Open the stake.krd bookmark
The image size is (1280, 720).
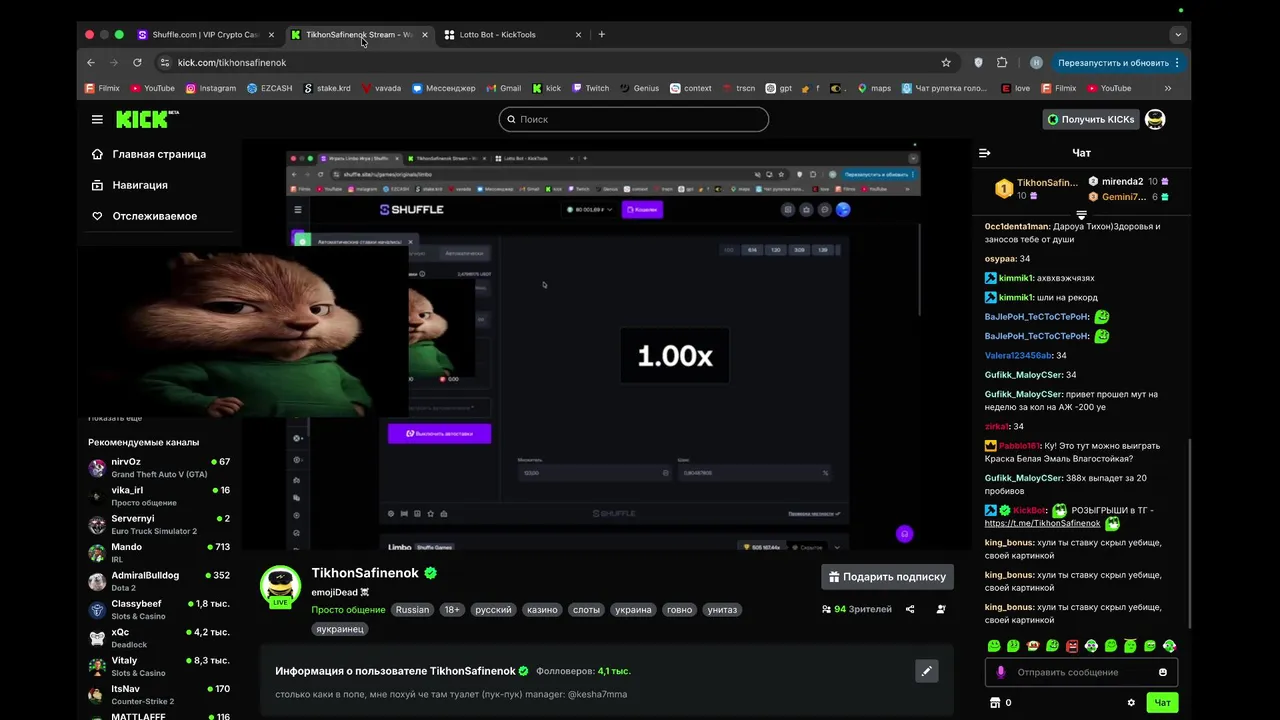click(x=326, y=88)
